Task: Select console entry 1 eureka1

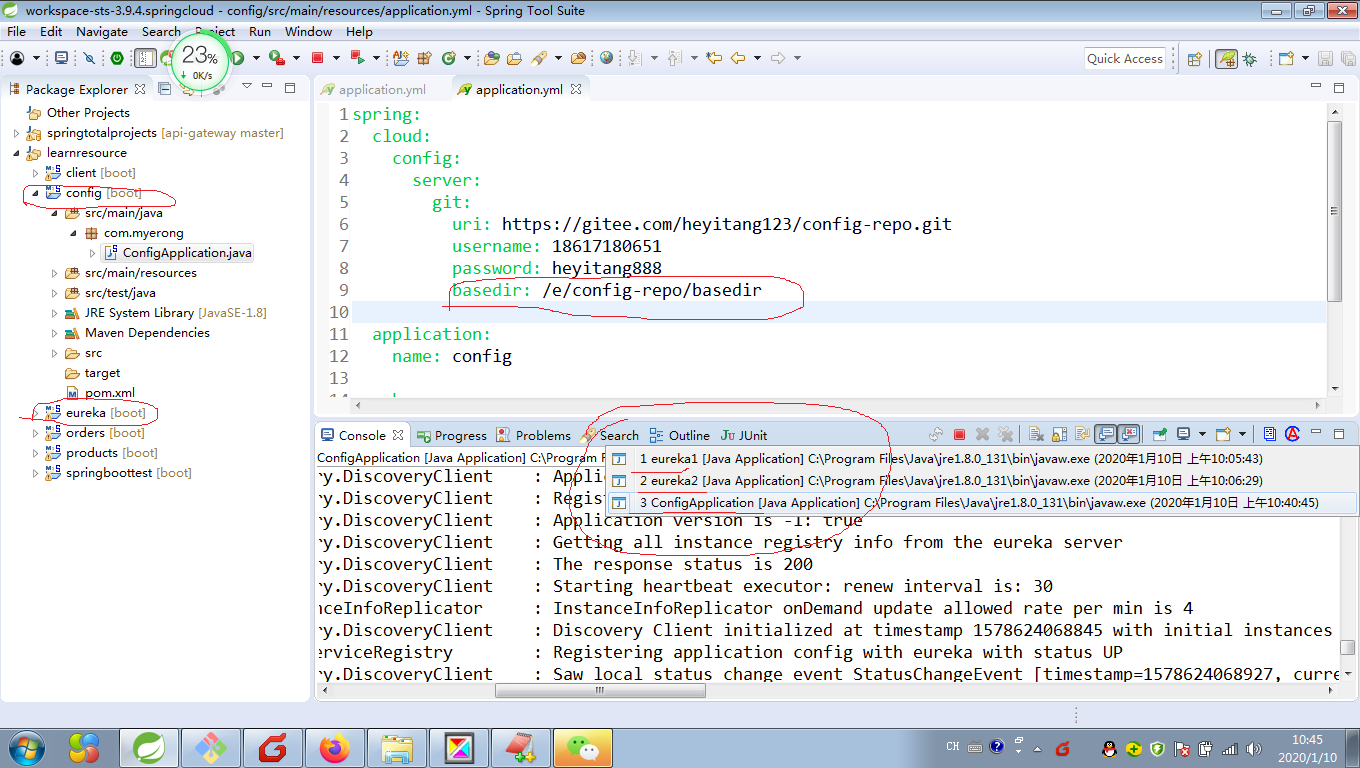Action: [981, 459]
